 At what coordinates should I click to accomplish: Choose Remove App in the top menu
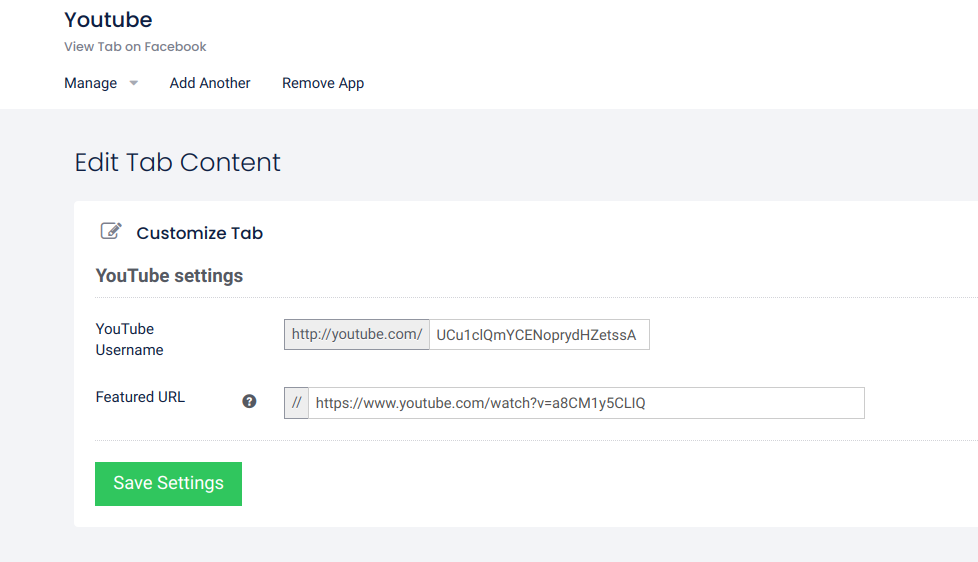(323, 83)
